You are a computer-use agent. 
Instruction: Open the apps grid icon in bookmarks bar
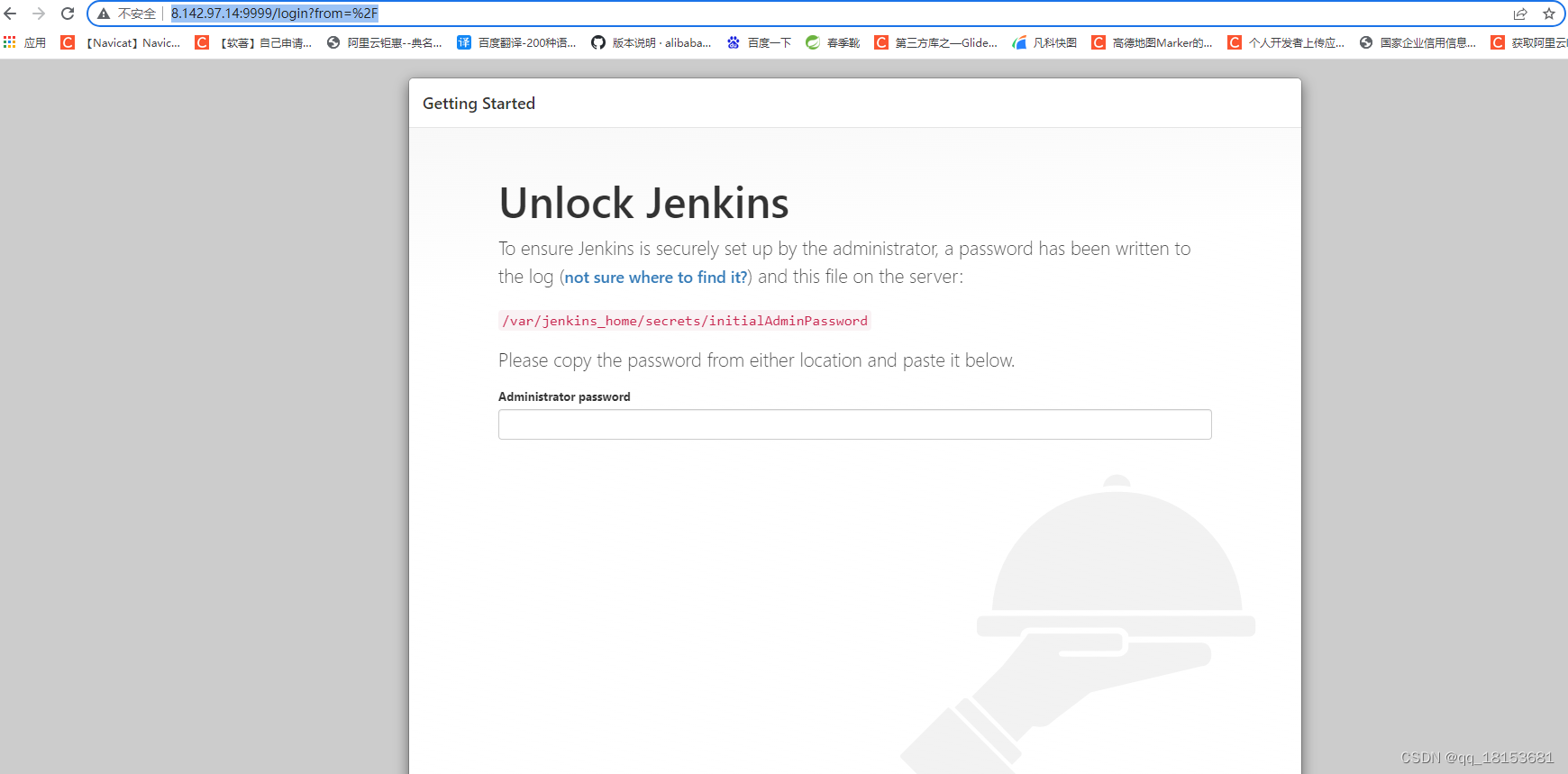tap(10, 42)
